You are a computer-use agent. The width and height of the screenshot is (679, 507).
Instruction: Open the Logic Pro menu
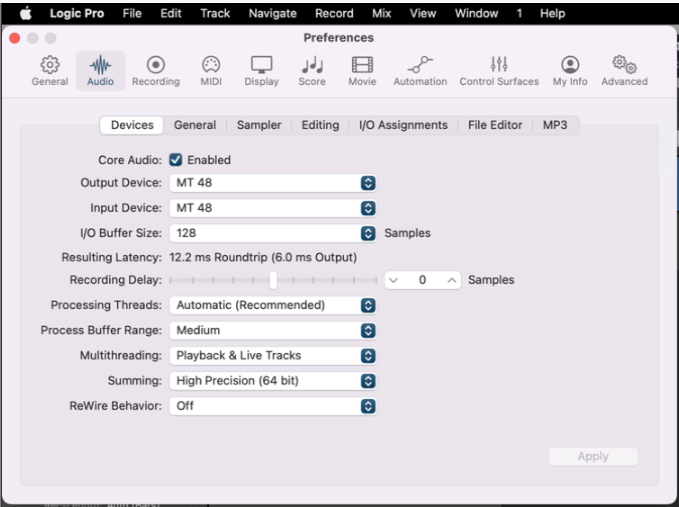tap(77, 13)
